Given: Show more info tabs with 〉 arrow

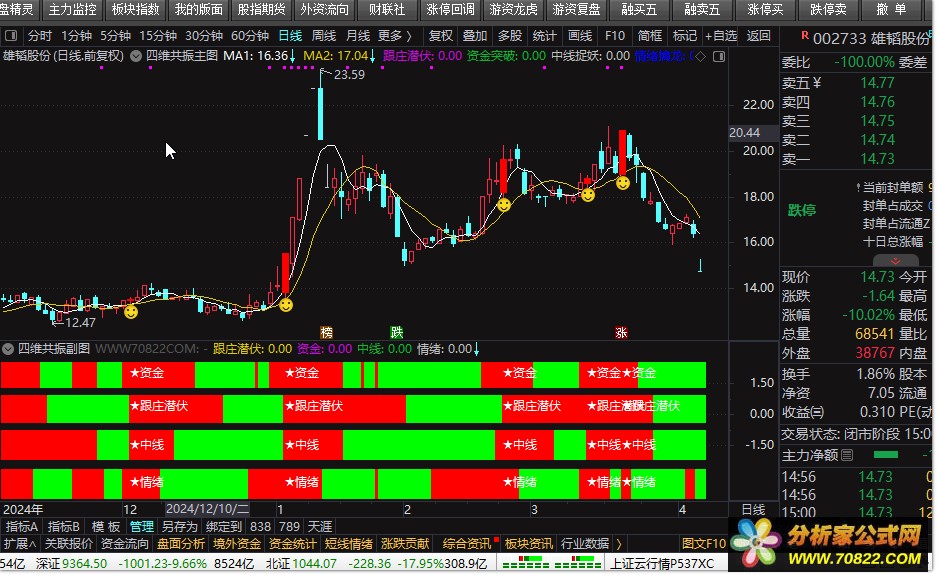Looking at the screenshot, I should click(x=619, y=544).
